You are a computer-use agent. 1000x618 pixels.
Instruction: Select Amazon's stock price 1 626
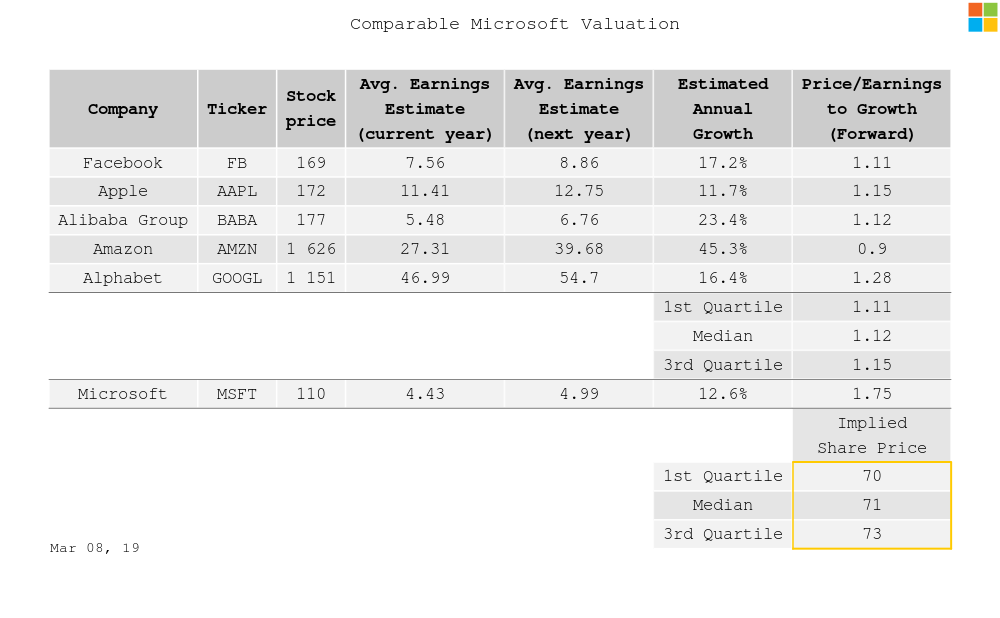311,249
